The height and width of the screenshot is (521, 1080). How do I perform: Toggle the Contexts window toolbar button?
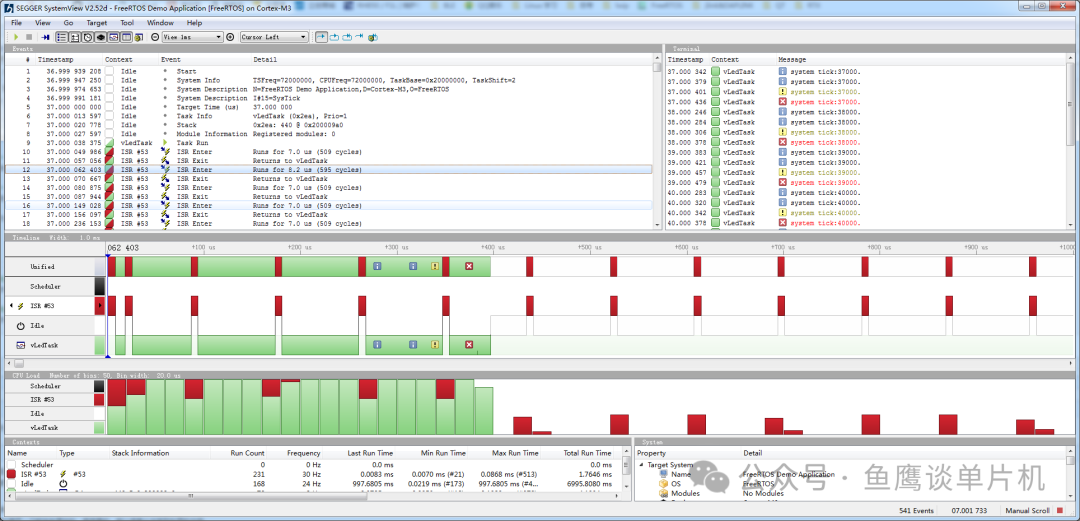114,37
